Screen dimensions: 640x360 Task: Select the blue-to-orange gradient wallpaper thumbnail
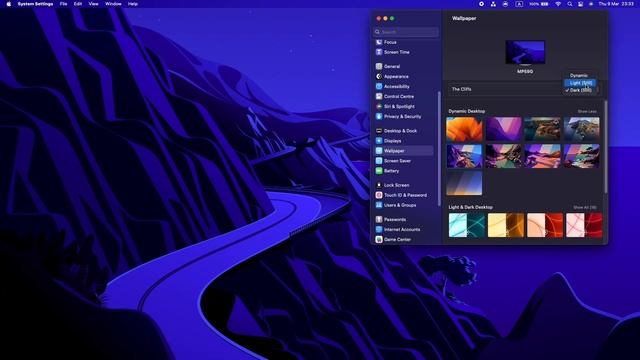pyautogui.click(x=464, y=183)
